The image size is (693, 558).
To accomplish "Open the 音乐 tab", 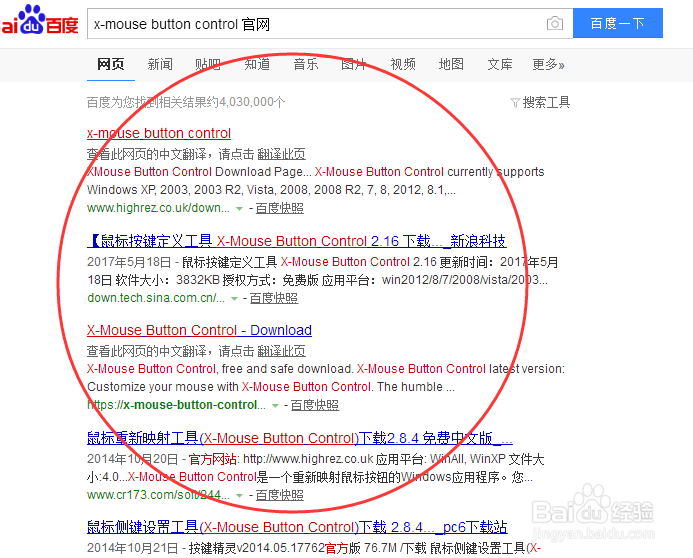I will [x=306, y=65].
